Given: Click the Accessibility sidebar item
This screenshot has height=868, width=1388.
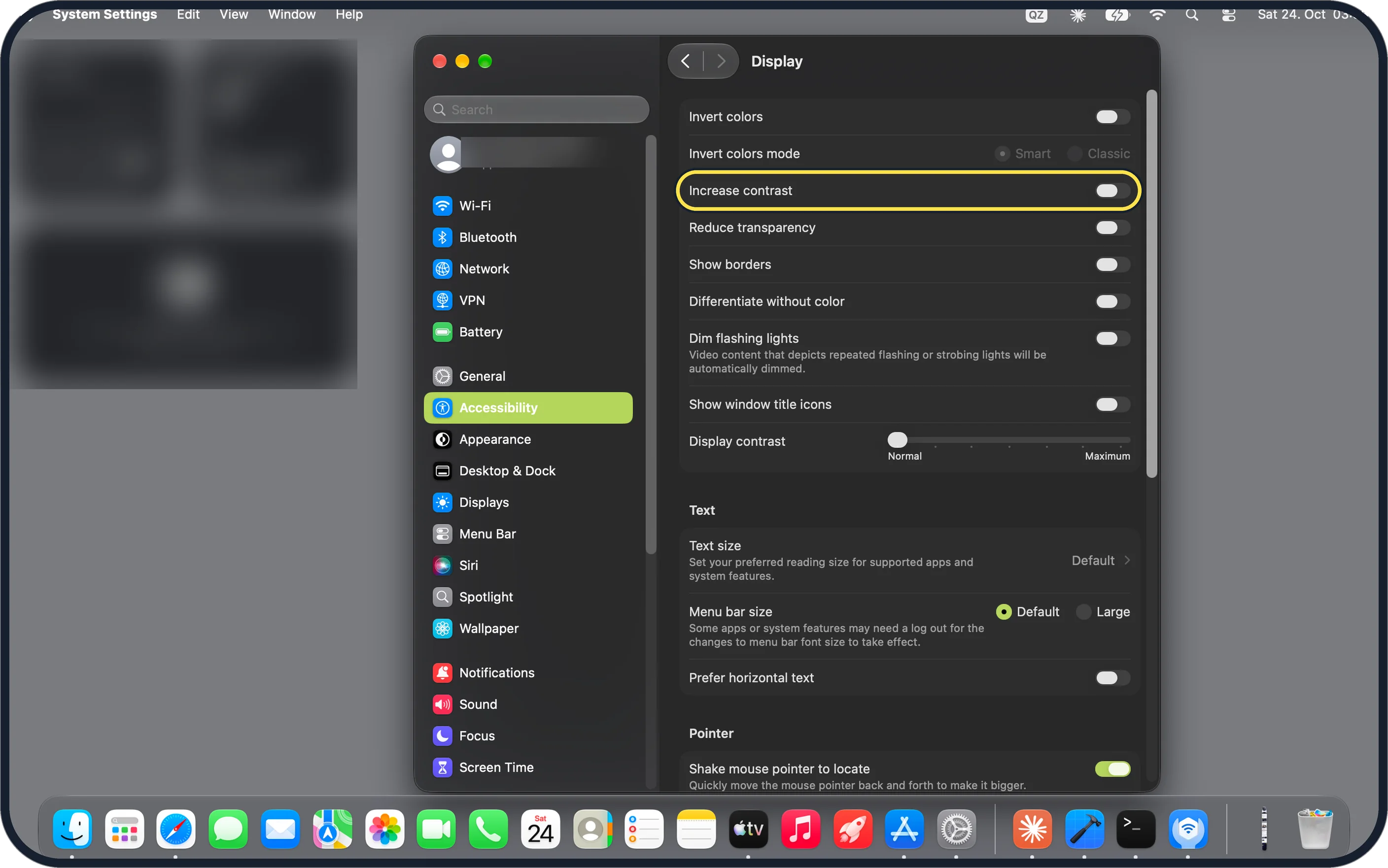Looking at the screenshot, I should (x=528, y=407).
